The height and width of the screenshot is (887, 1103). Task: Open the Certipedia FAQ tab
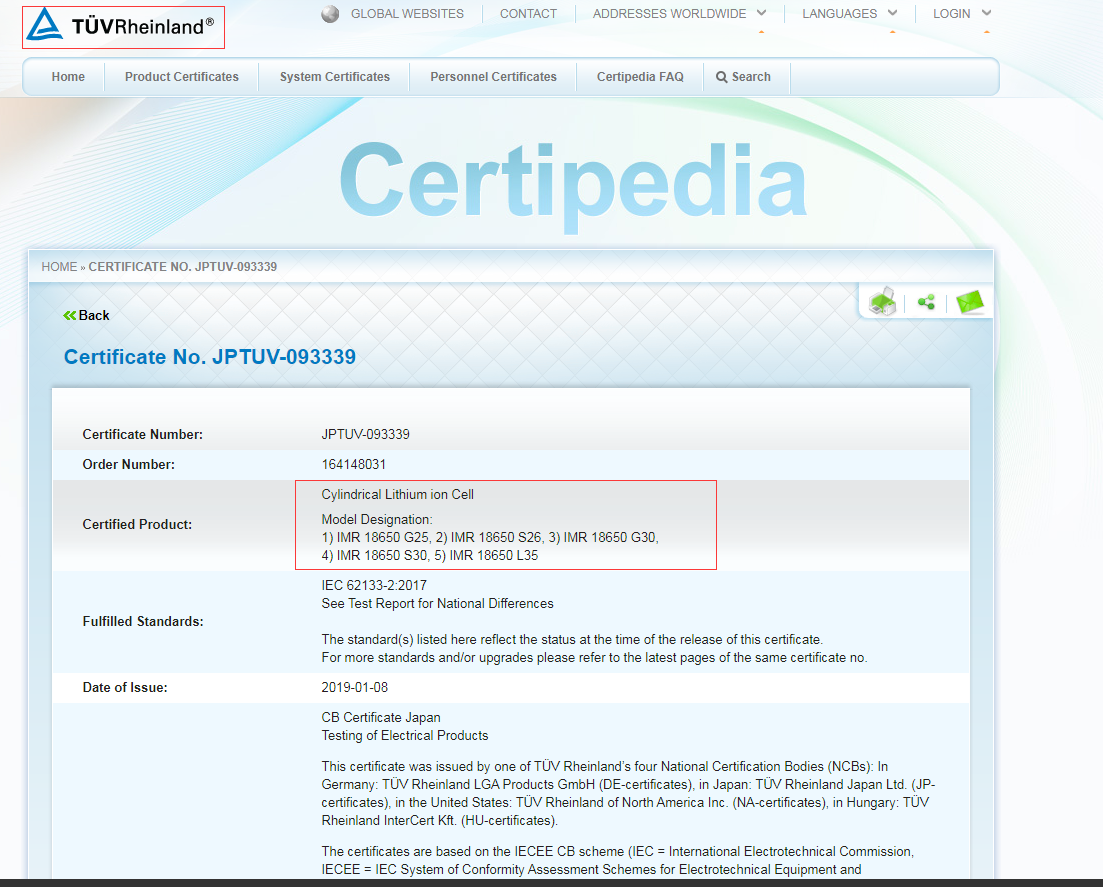pos(640,77)
